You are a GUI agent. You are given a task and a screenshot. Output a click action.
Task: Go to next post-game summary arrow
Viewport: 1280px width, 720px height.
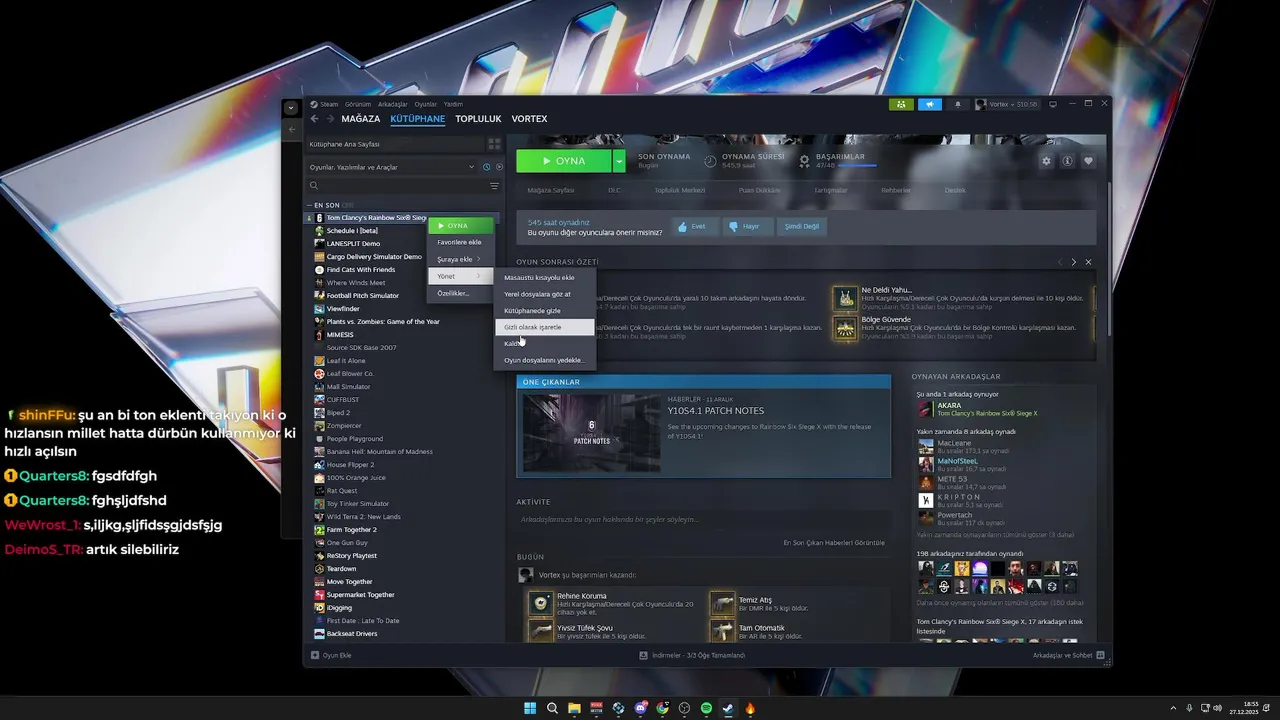click(x=1074, y=262)
